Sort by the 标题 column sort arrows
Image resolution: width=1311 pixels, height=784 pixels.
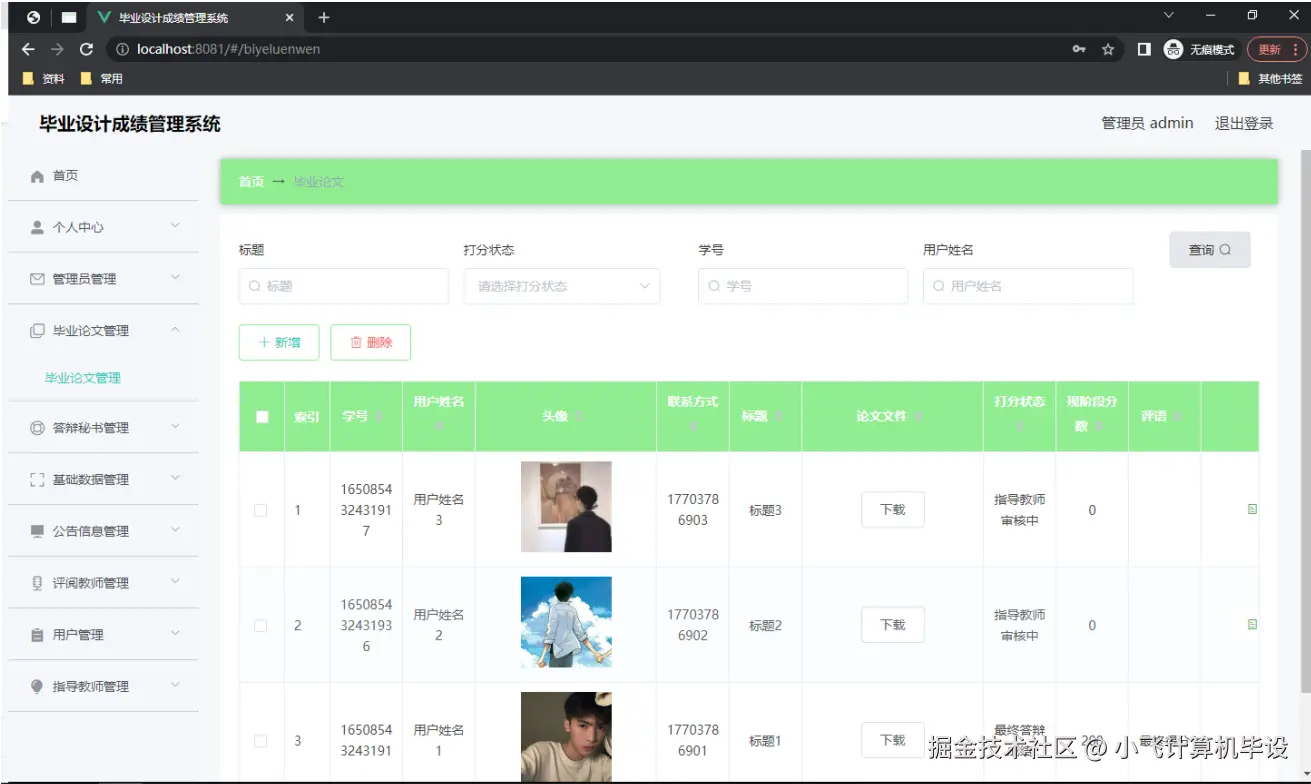tap(778, 417)
